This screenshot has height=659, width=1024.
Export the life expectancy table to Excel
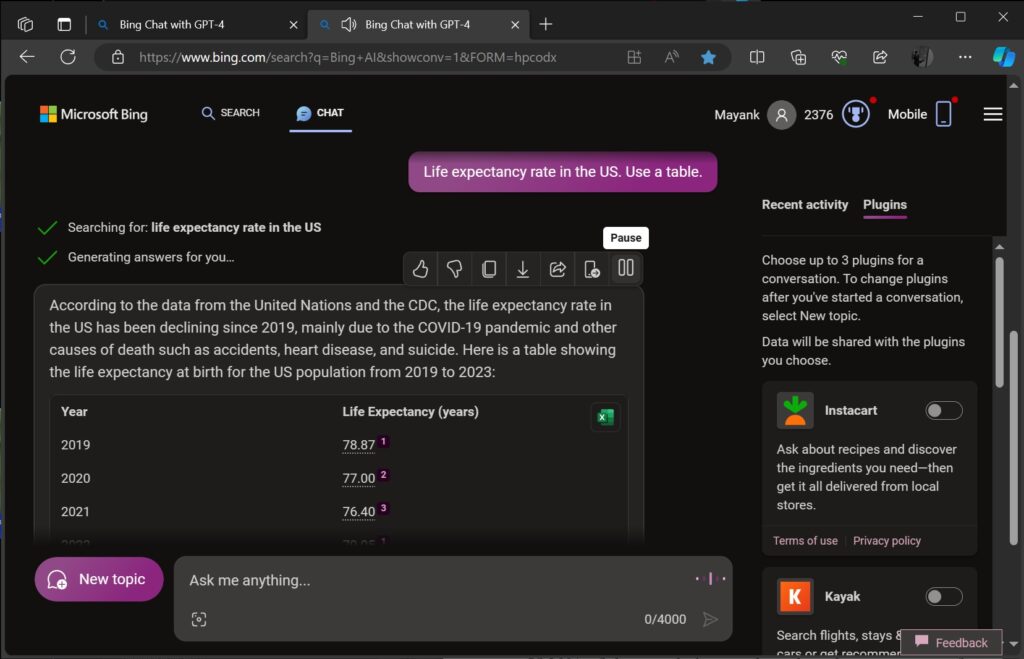[604, 417]
